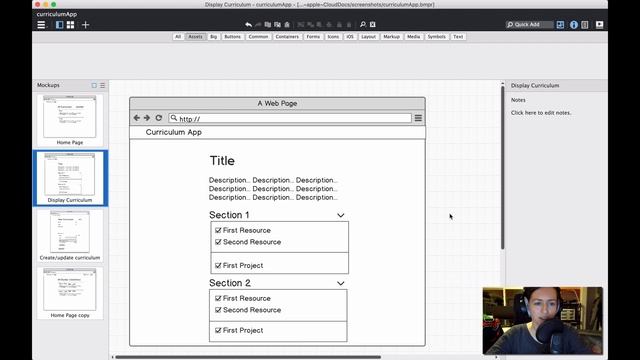Select the 'Section 1' label text
Viewport: 640px width, 360px height.
point(229,215)
